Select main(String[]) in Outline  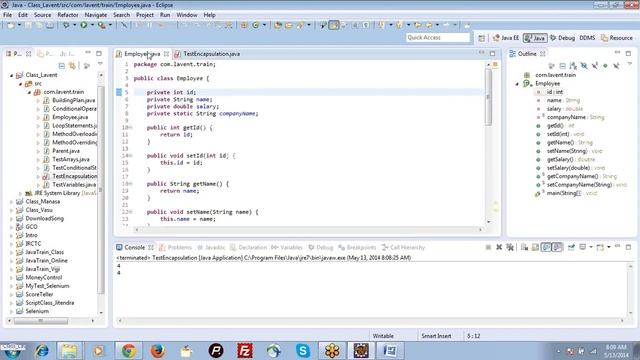pyautogui.click(x=564, y=193)
